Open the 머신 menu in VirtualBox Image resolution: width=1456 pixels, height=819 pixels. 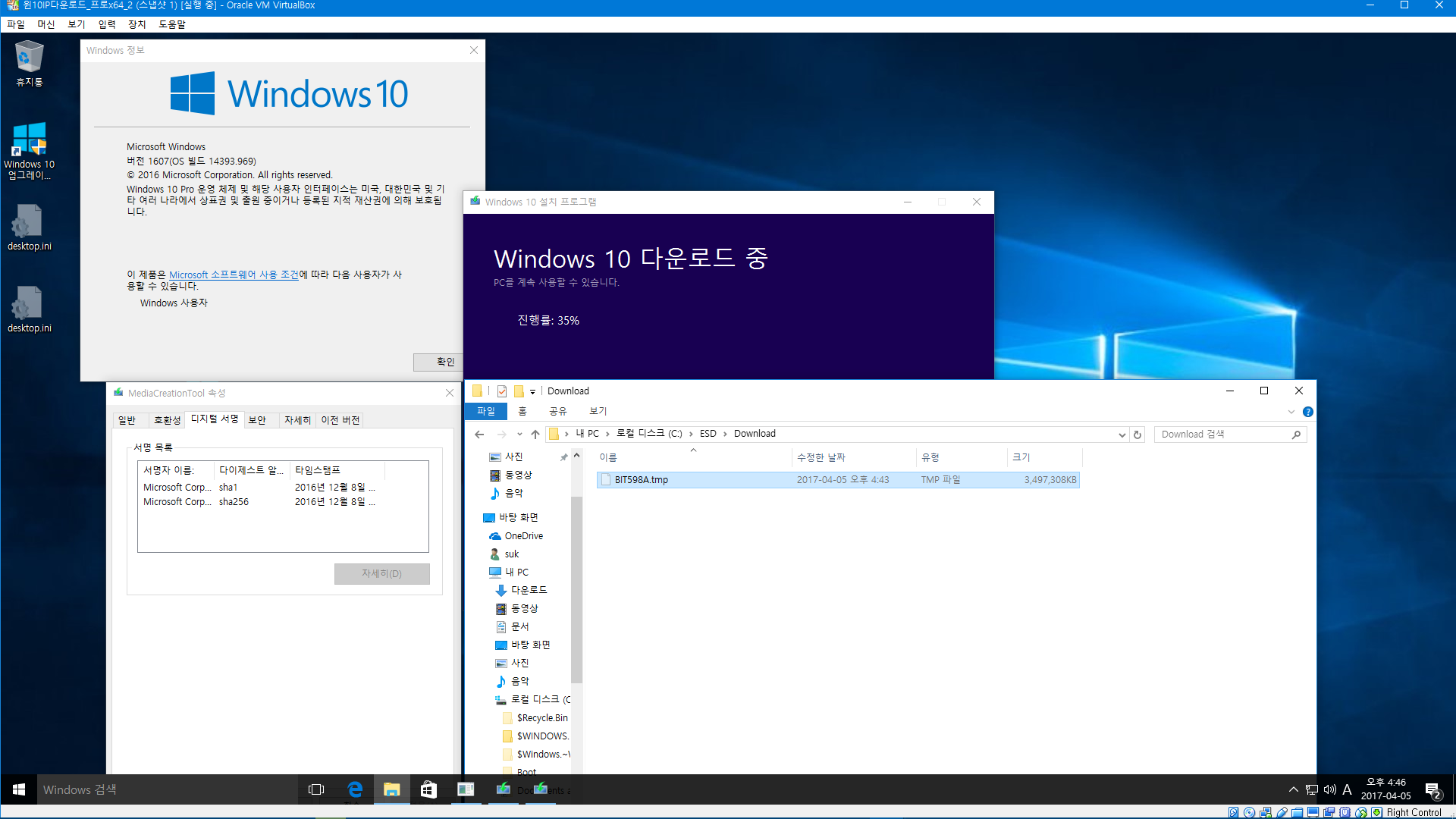coord(46,24)
